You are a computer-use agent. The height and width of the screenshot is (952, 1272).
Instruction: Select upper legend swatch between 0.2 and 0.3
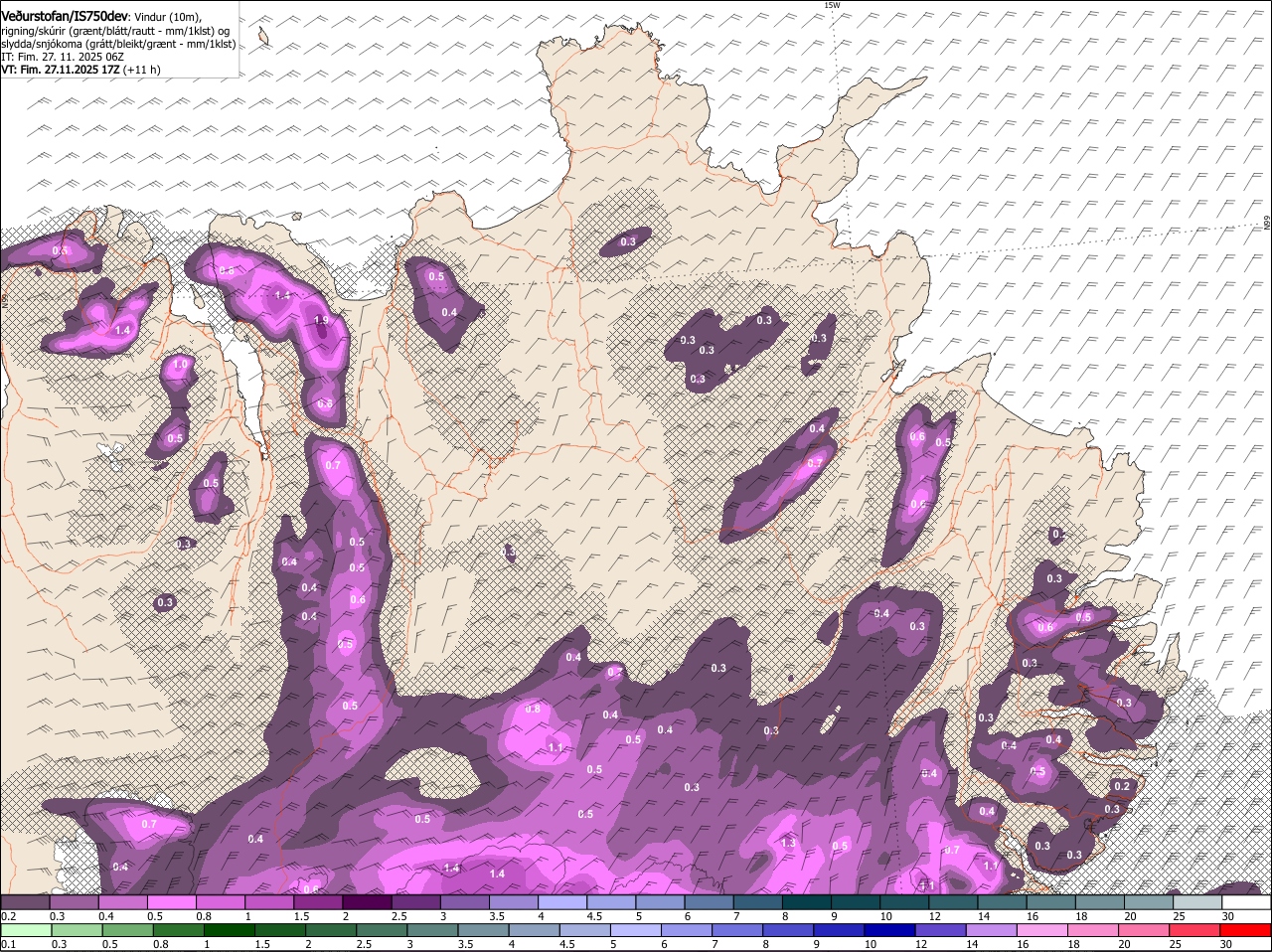[25, 902]
